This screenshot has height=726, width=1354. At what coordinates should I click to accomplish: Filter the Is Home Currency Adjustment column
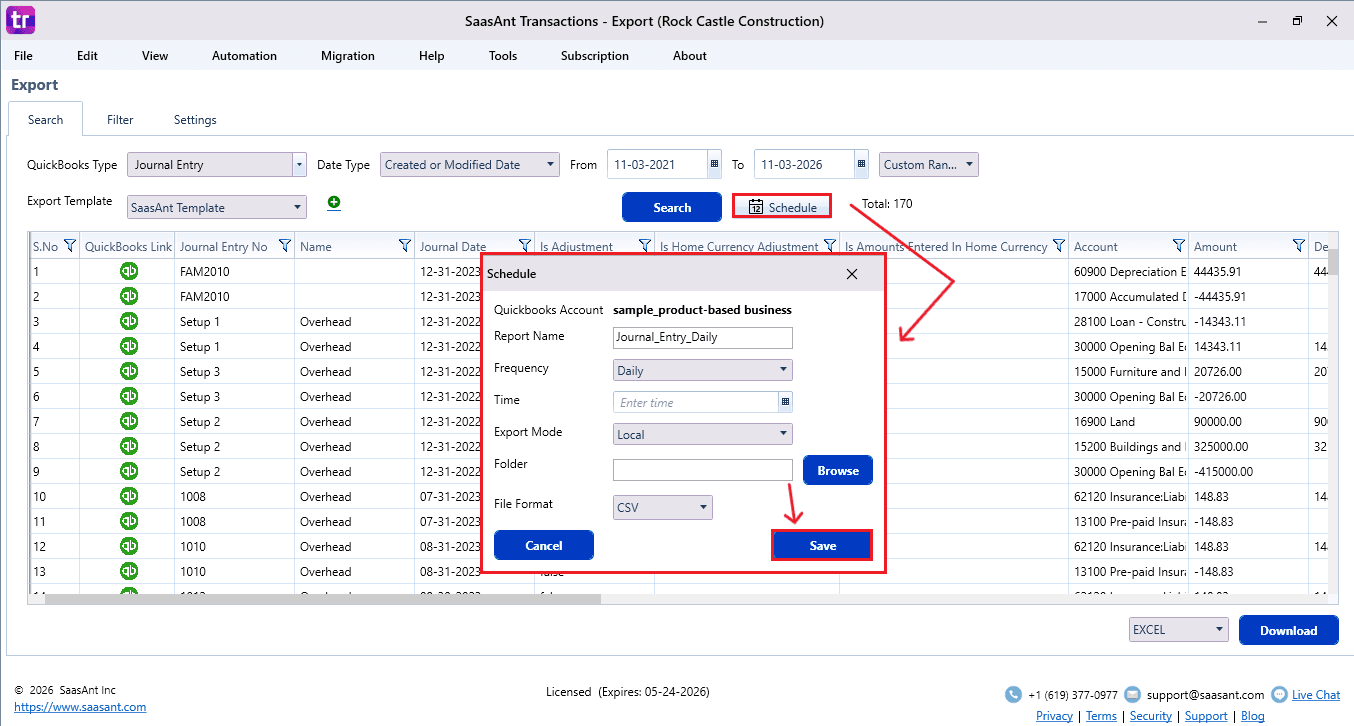[829, 246]
